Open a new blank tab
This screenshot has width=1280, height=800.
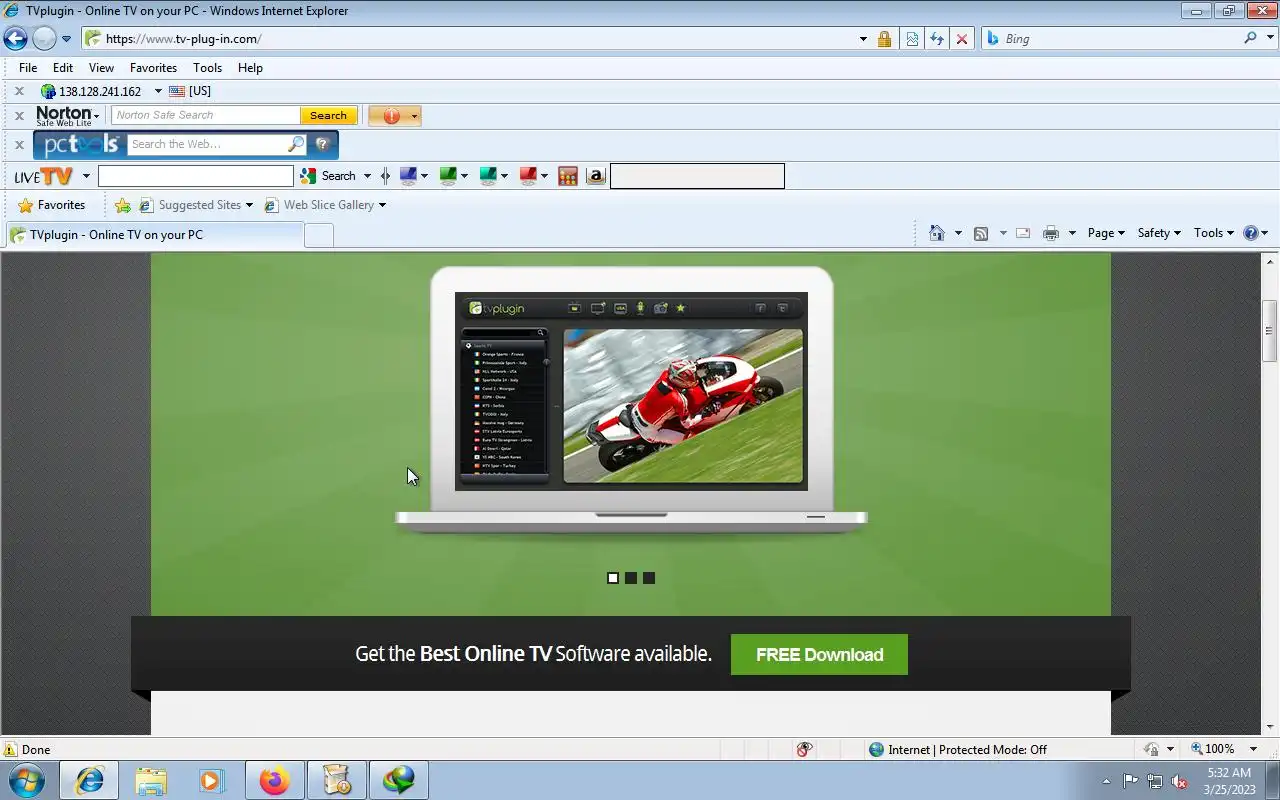tap(319, 236)
